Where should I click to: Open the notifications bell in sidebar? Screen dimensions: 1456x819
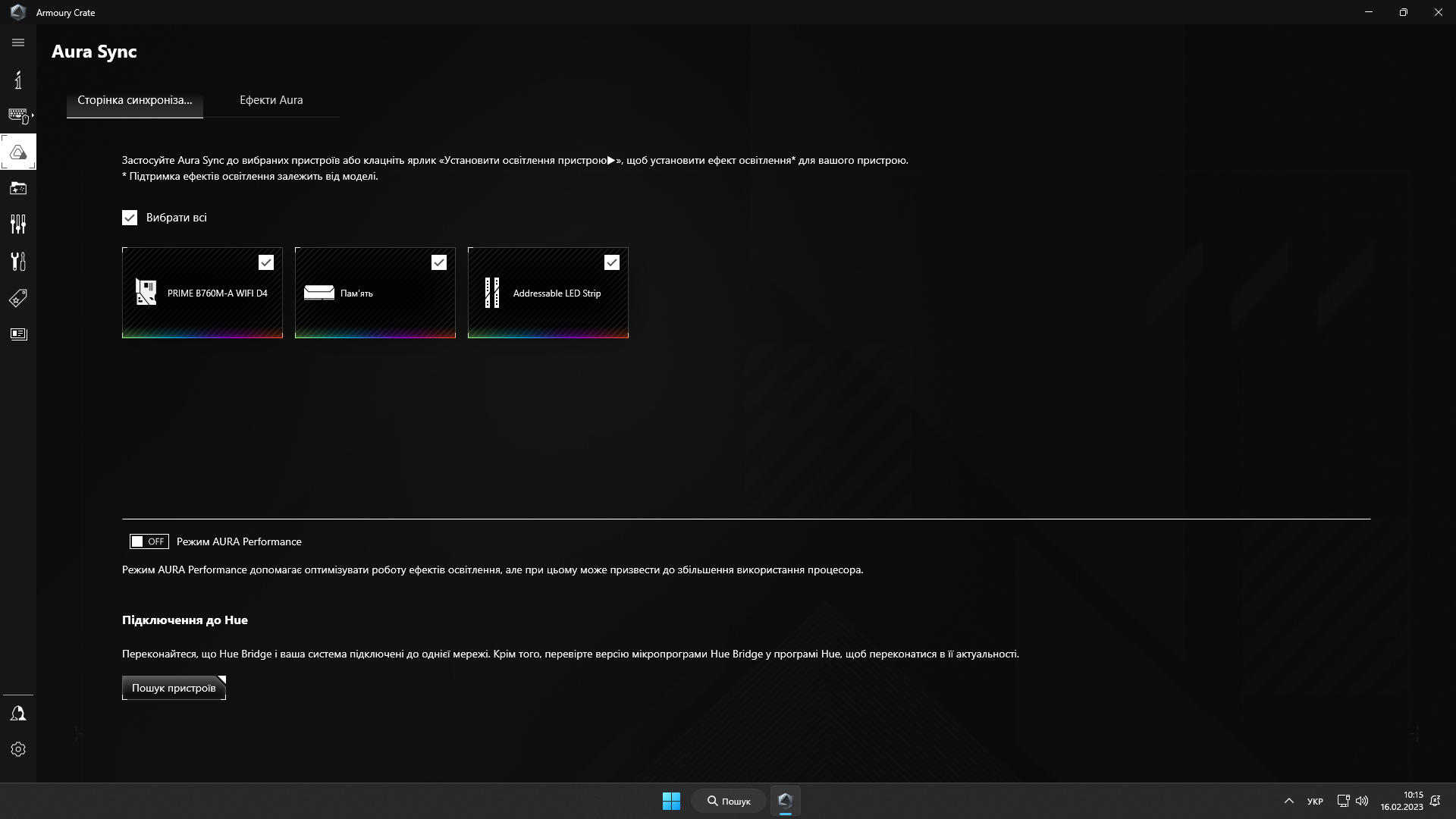click(x=18, y=714)
